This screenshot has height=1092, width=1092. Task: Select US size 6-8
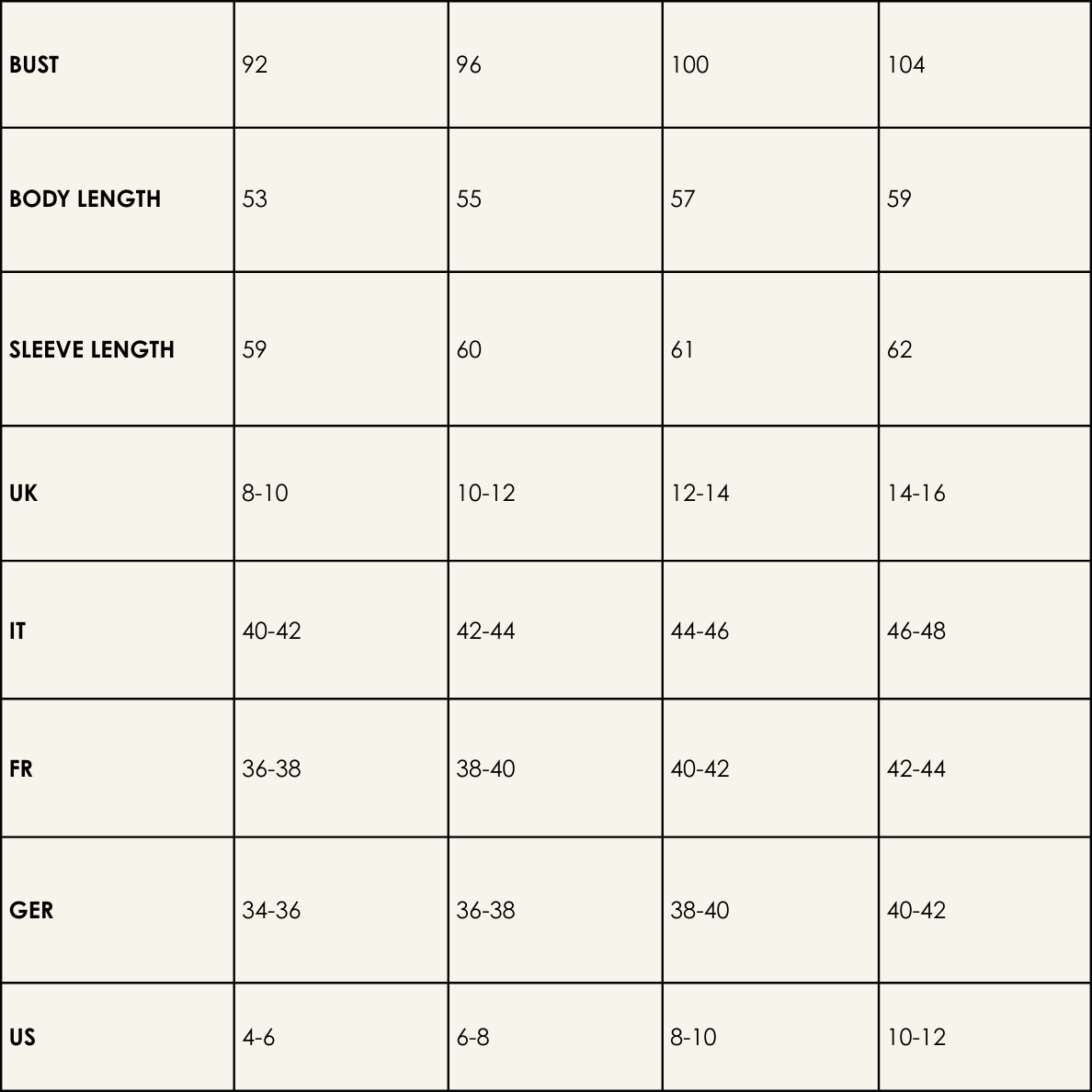(x=472, y=1038)
